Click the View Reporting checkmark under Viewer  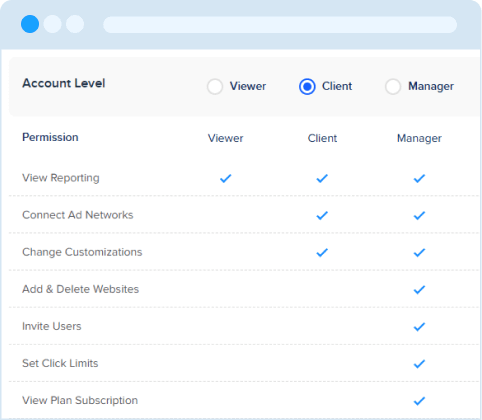tap(226, 178)
